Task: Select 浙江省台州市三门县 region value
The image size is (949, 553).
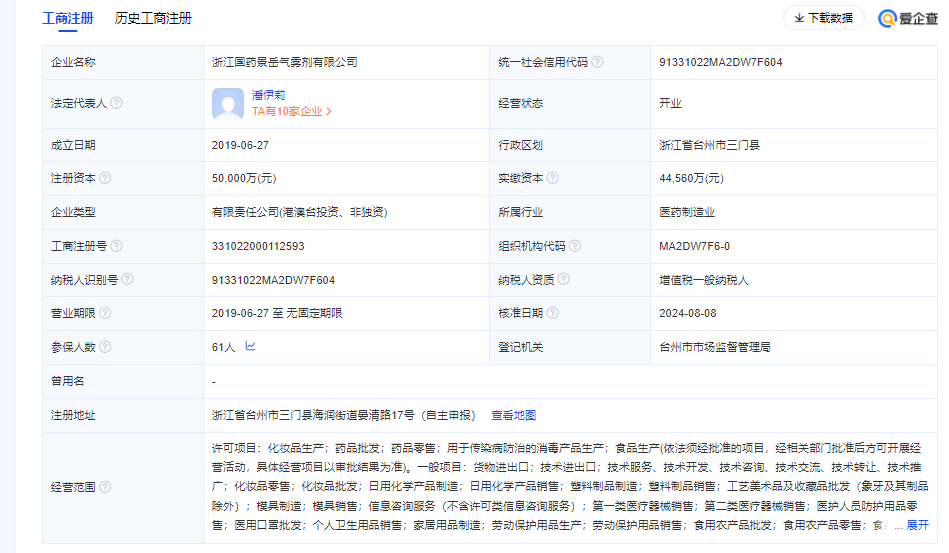Action: tap(709, 145)
